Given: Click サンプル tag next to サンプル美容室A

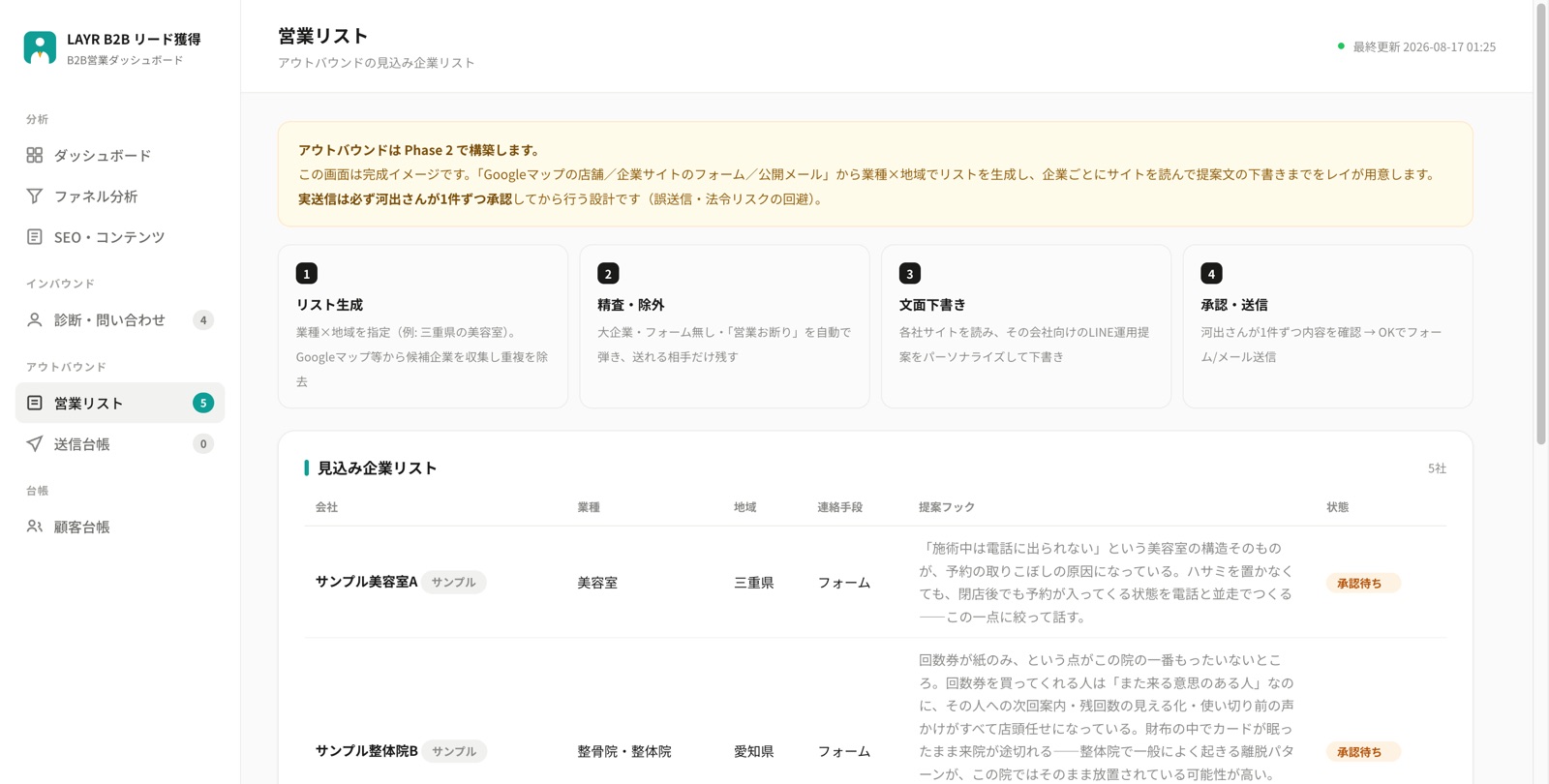Looking at the screenshot, I should [453, 582].
